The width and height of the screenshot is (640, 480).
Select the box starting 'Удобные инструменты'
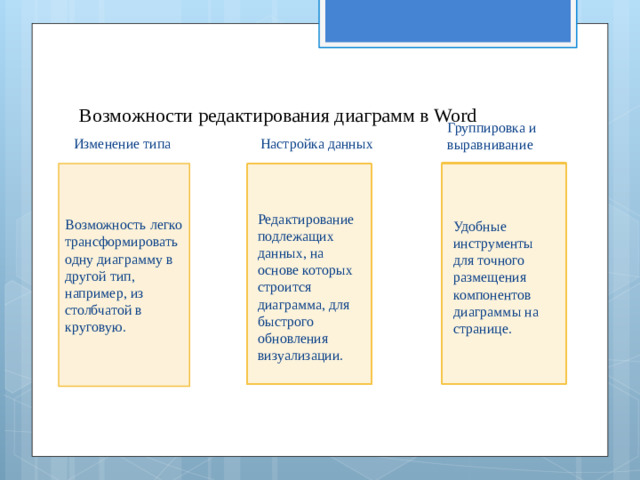coord(504,273)
